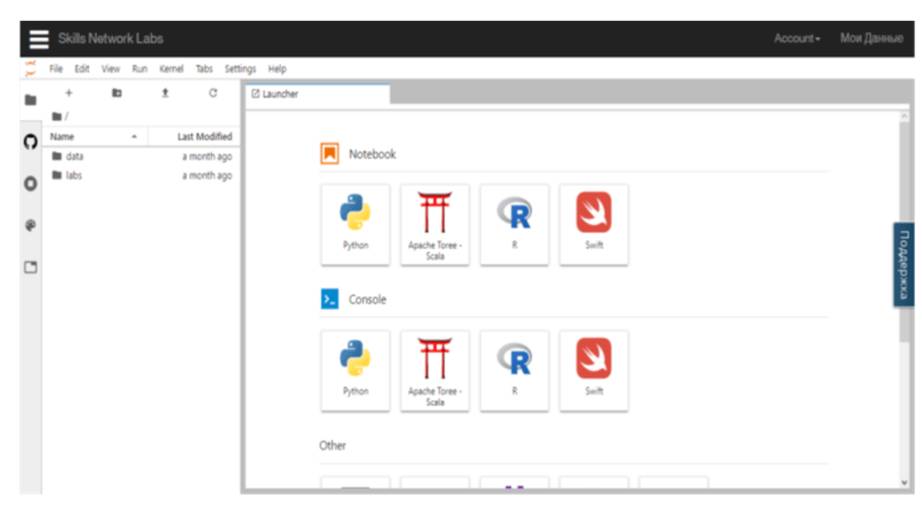
Task: Select the Launcher tab
Action: pyautogui.click(x=280, y=94)
